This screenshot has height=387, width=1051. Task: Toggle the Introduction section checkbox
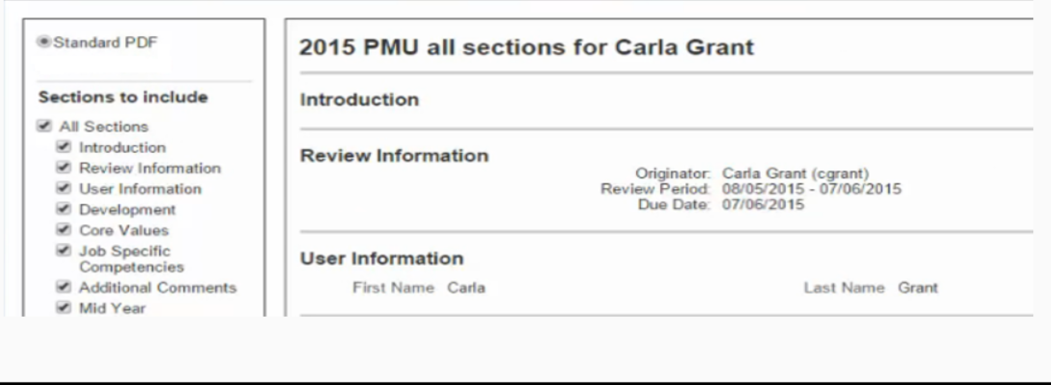point(64,147)
